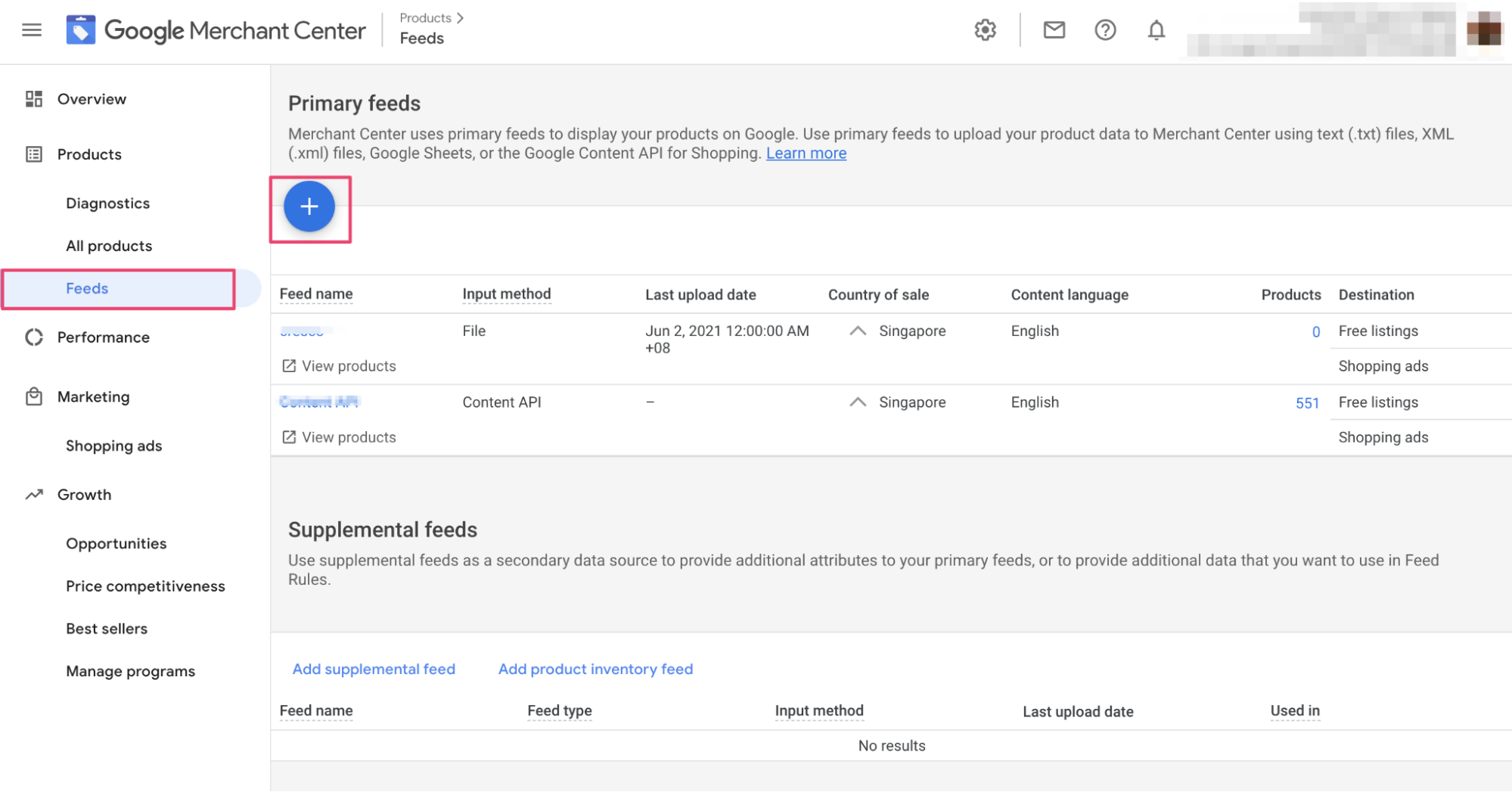1512x792 pixels.
Task: Open Diagnostics page
Action: click(107, 203)
